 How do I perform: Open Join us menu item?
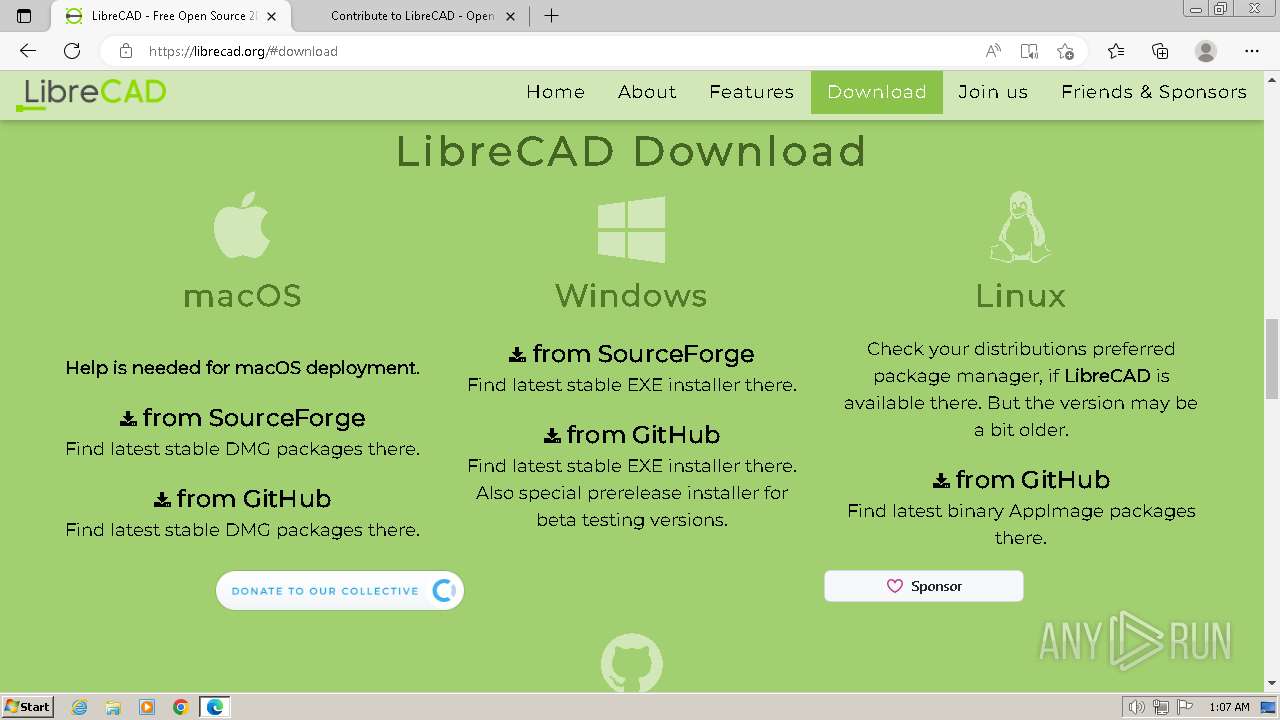click(993, 92)
